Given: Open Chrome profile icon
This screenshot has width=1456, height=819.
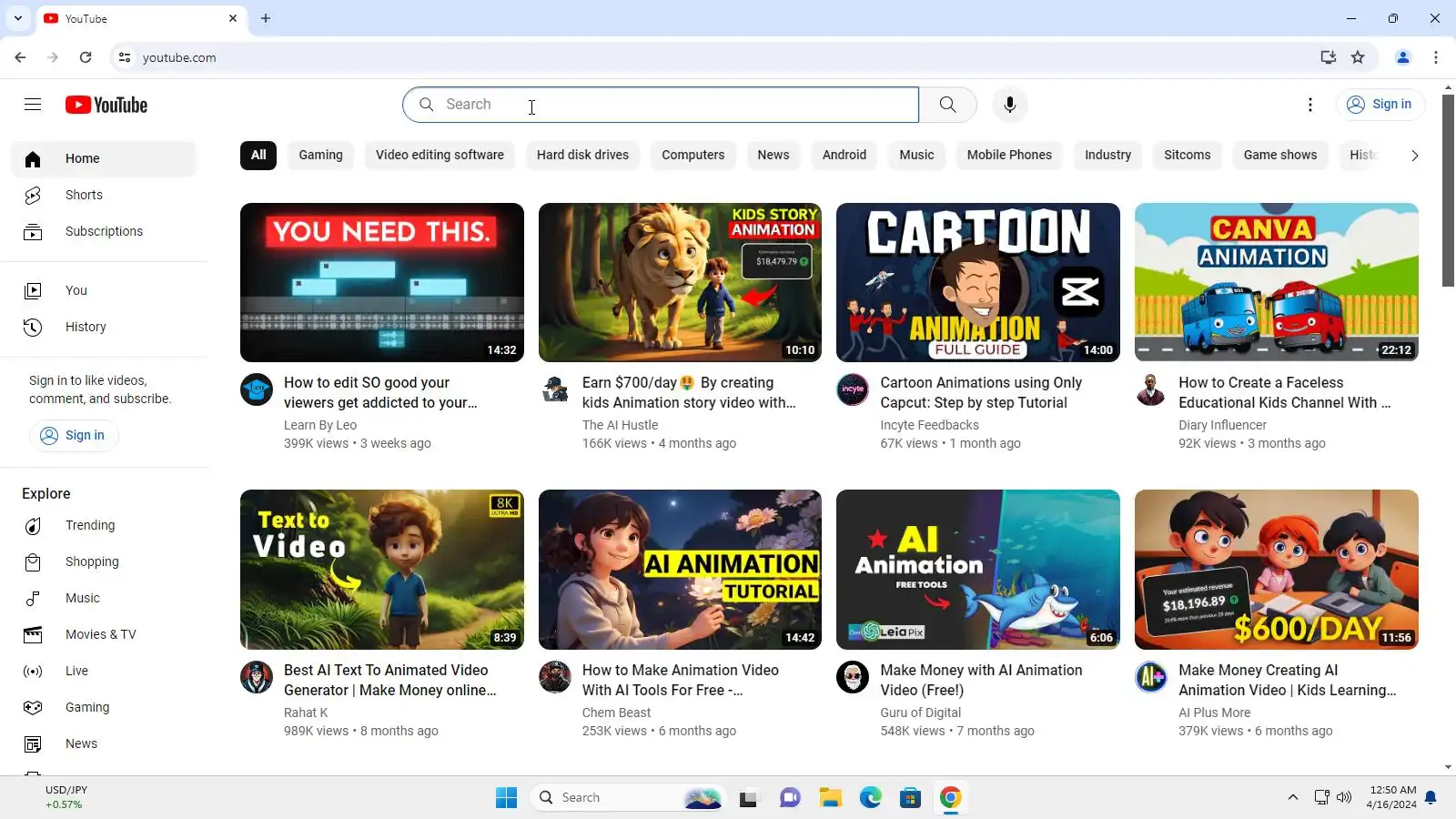Looking at the screenshot, I should (x=1402, y=57).
